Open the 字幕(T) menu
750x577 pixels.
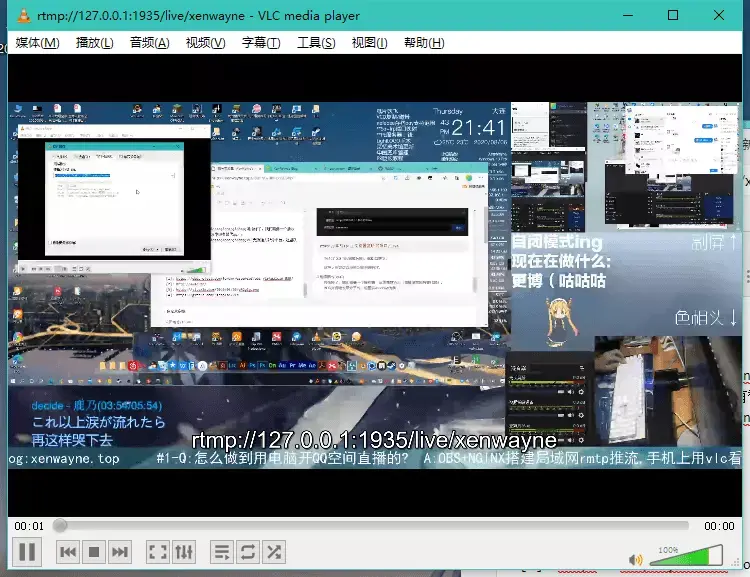point(261,43)
